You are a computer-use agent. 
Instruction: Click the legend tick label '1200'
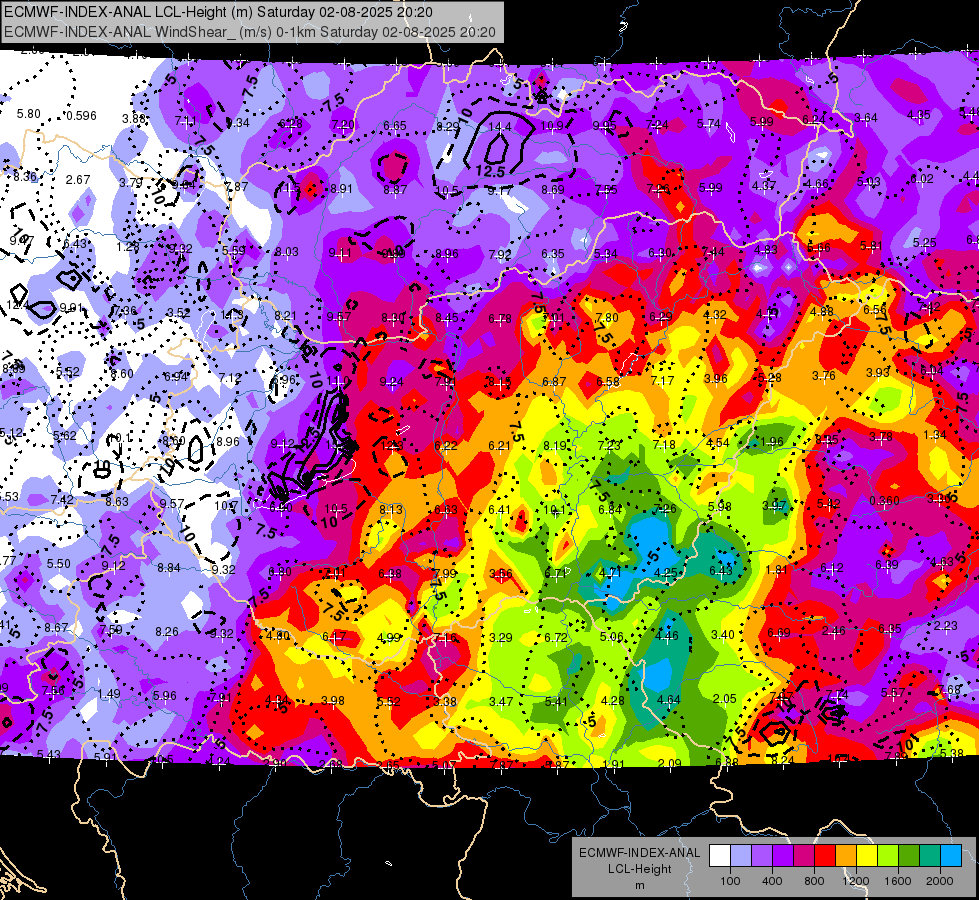pos(855,881)
